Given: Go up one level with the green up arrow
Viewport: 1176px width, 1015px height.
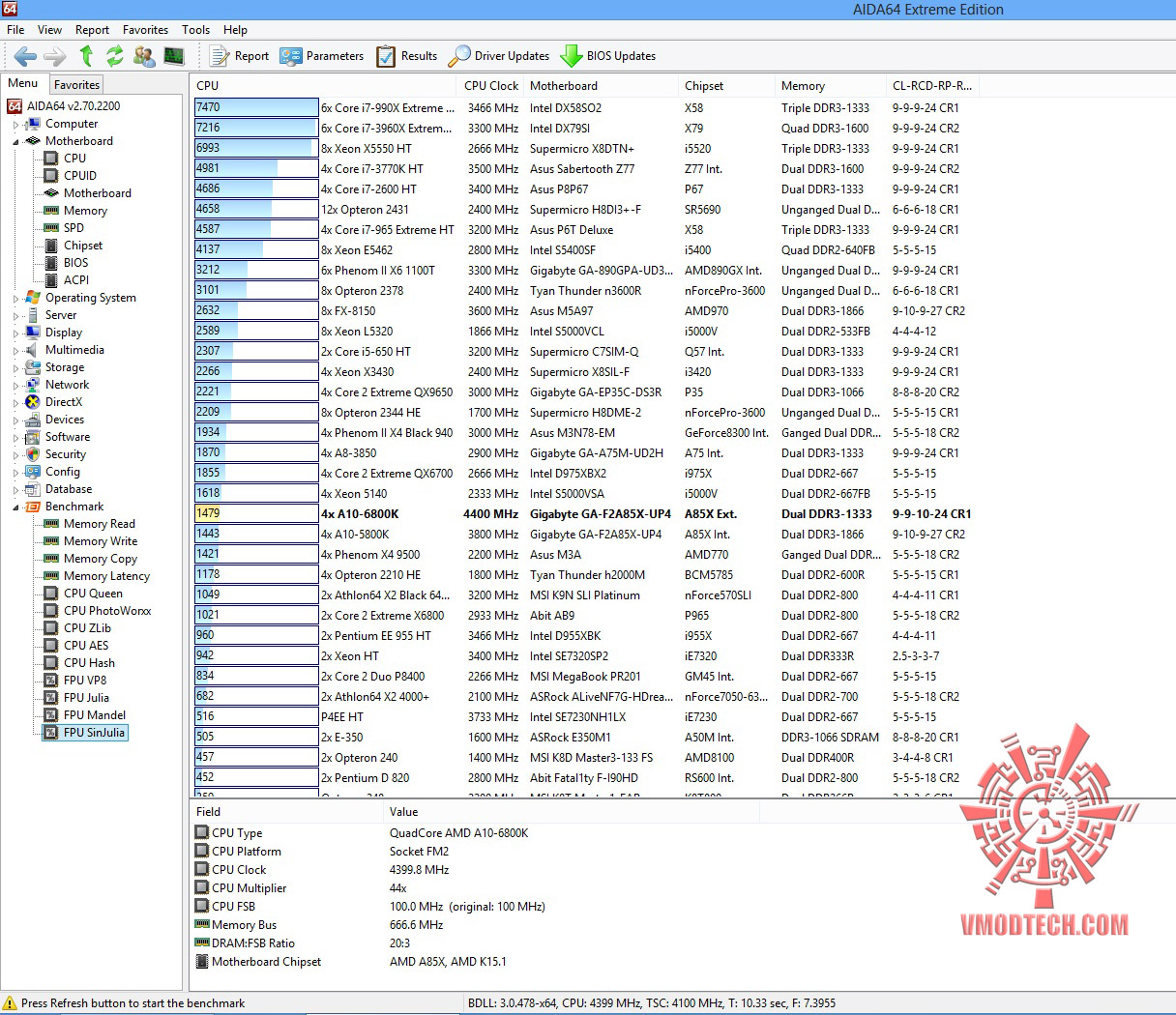Looking at the screenshot, I should coord(86,56).
